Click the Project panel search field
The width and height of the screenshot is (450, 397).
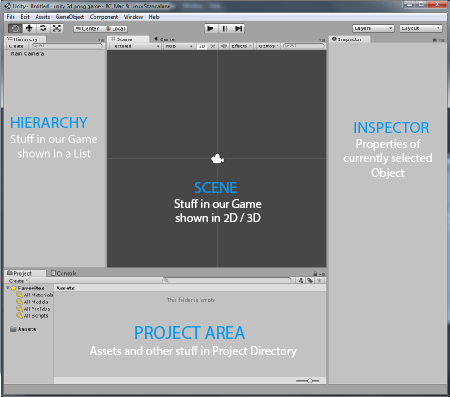click(227, 281)
